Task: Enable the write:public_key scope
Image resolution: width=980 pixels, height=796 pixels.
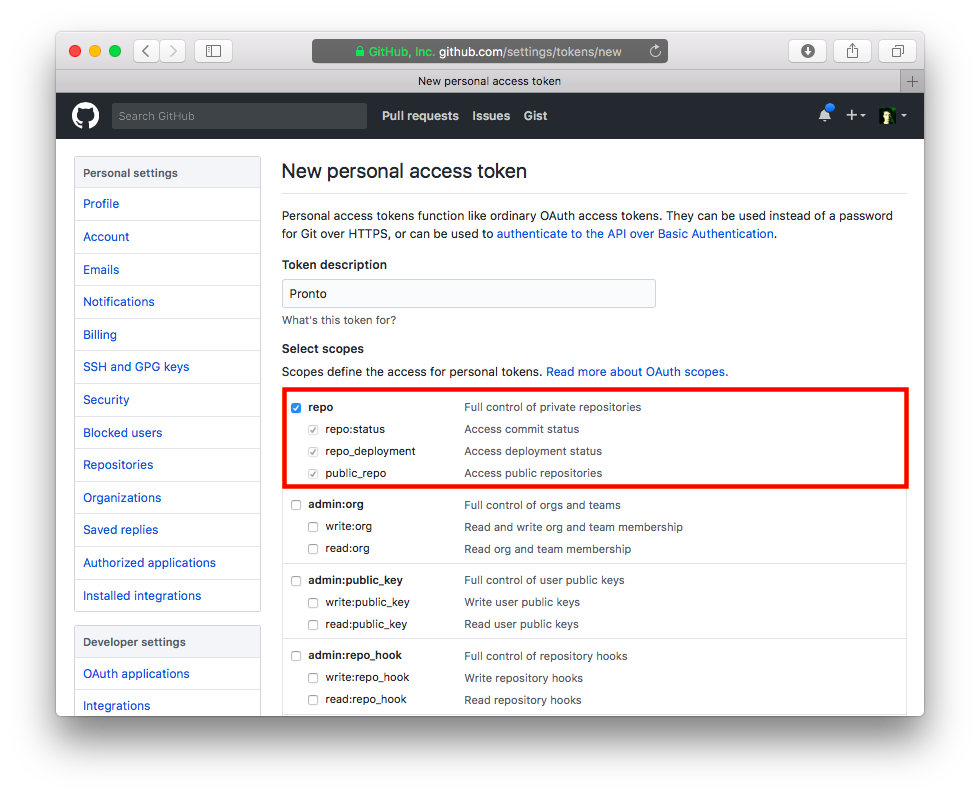Action: tap(313, 603)
